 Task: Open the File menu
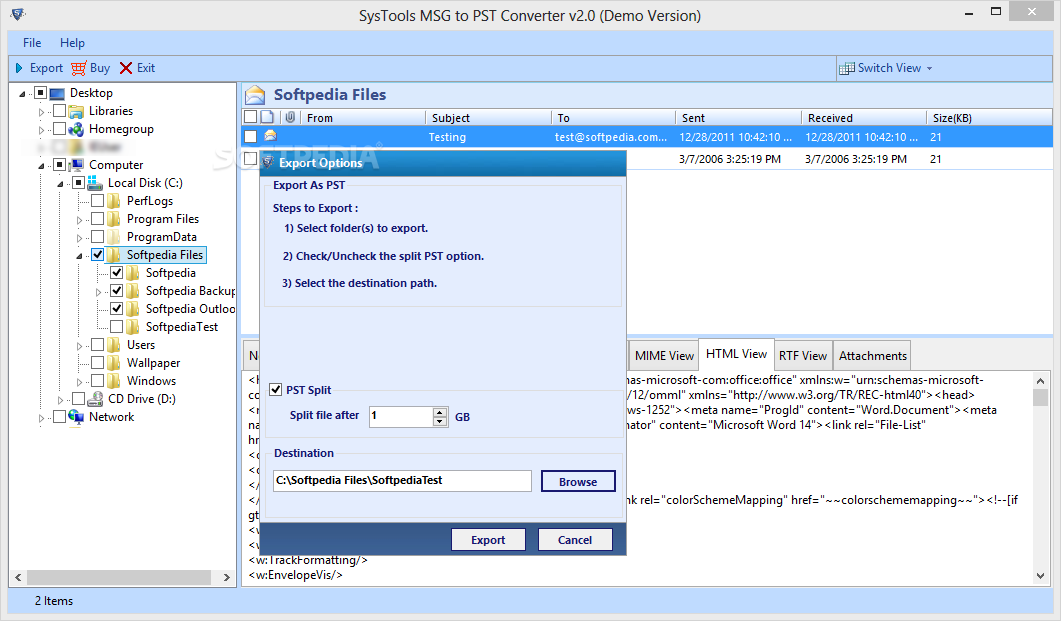pyautogui.click(x=32, y=43)
